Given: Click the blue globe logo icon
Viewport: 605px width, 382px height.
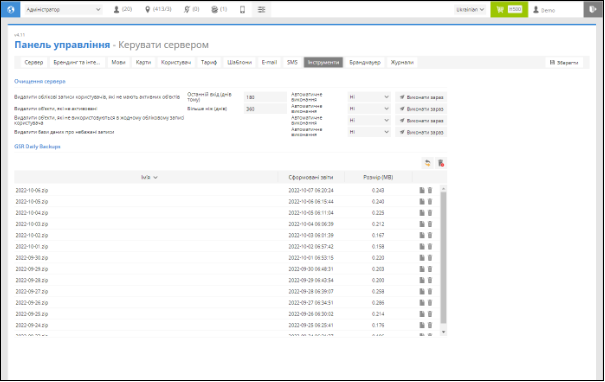Looking at the screenshot, I should click(x=10, y=10).
